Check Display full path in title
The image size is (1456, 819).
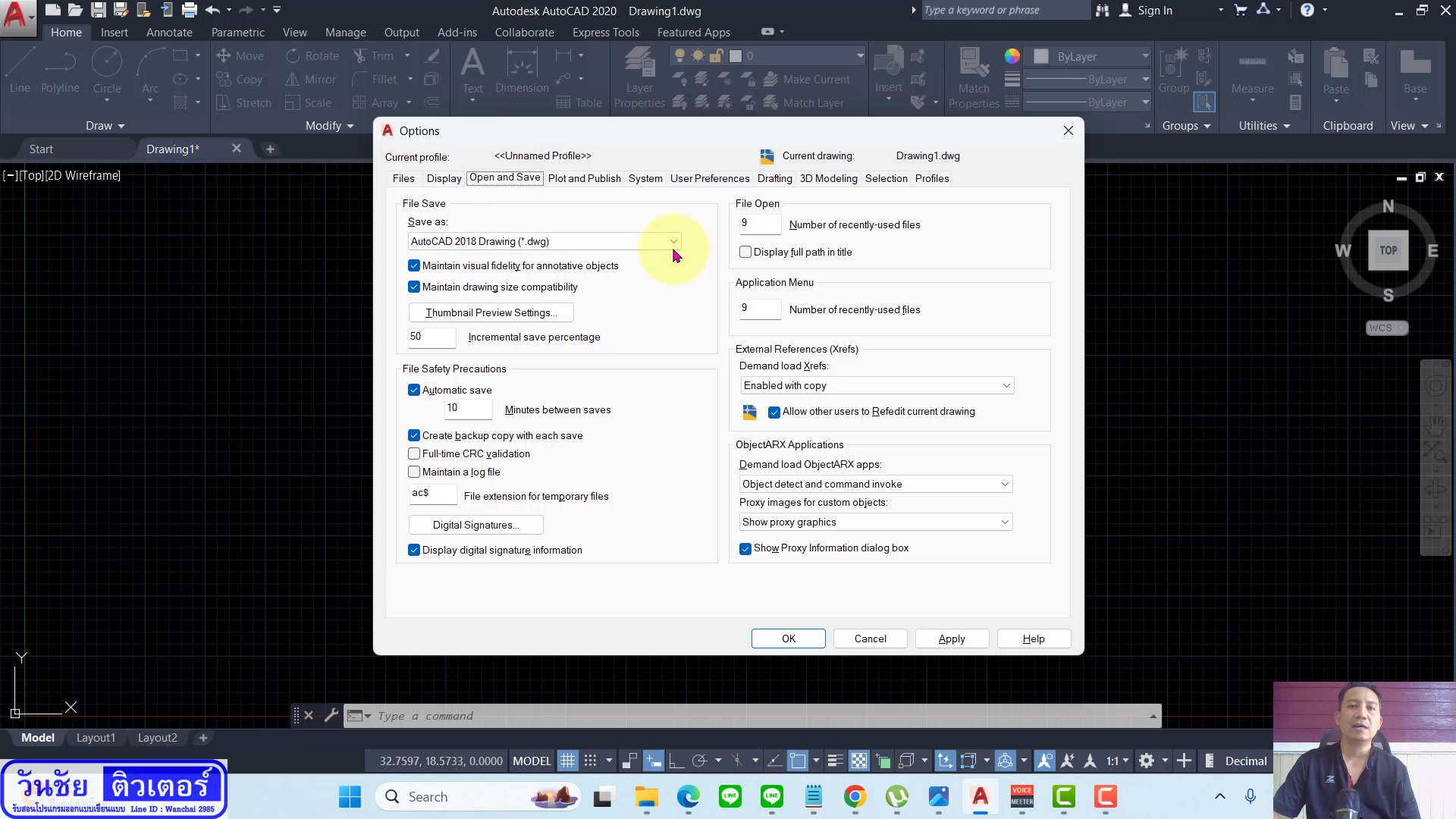click(745, 252)
